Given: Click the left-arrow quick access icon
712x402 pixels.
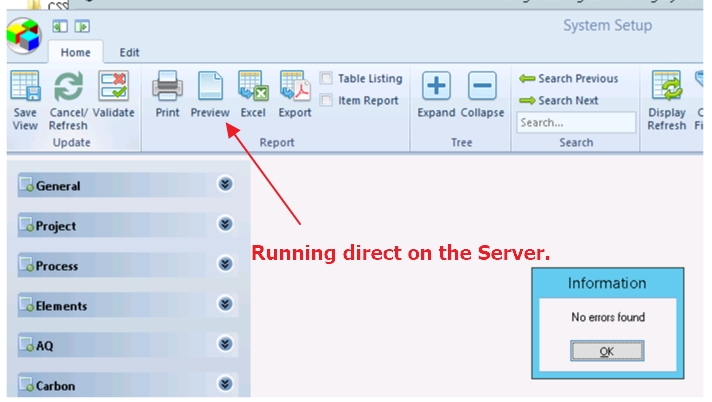Looking at the screenshot, I should (x=60, y=26).
